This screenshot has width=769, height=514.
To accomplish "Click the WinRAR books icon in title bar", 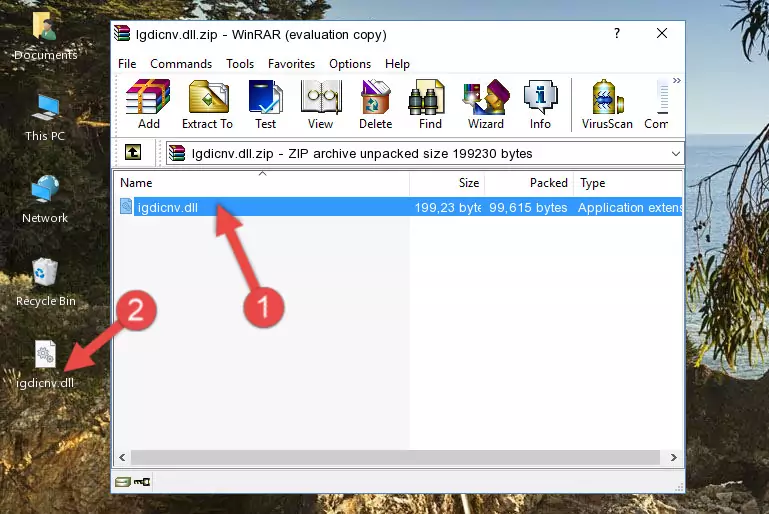I will tap(122, 33).
